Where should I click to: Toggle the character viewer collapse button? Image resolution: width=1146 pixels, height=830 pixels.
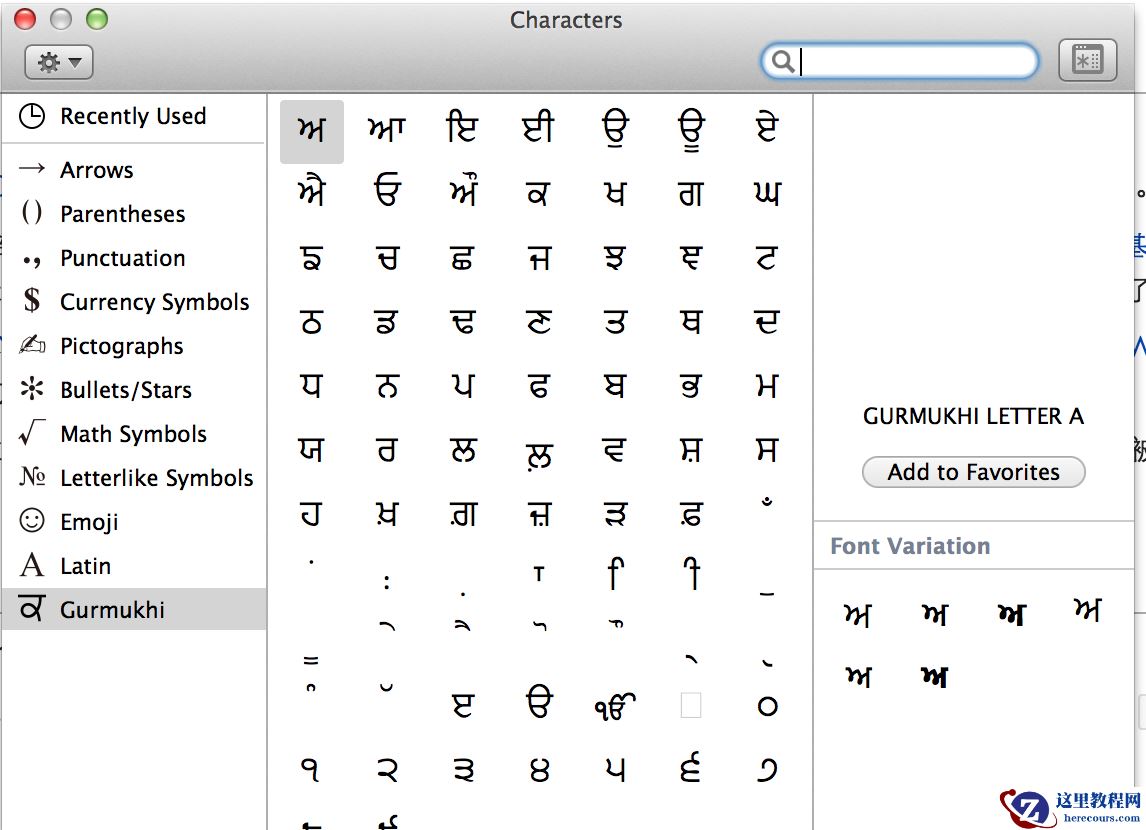coord(1087,61)
